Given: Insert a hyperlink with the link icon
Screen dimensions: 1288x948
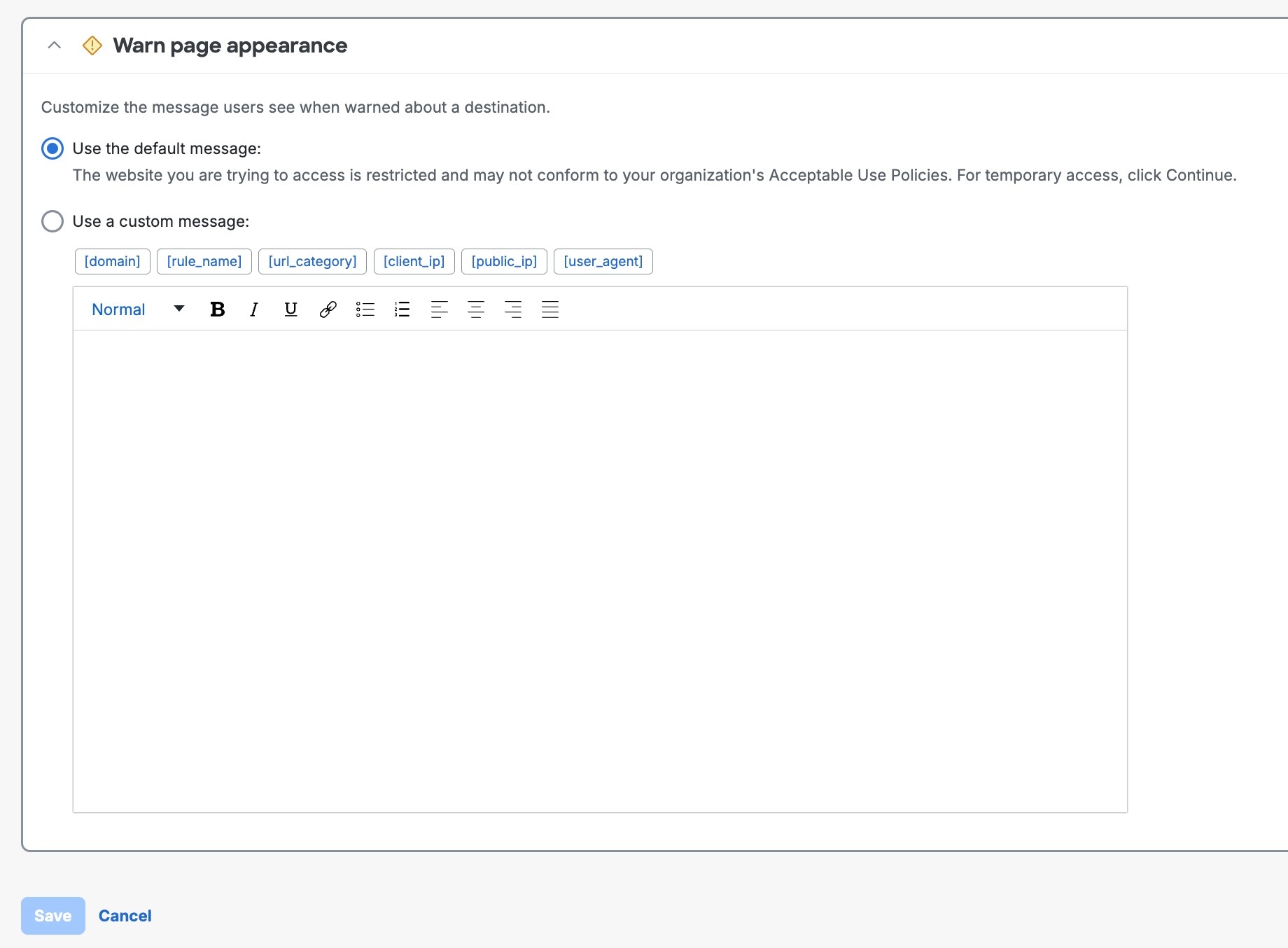Looking at the screenshot, I should click(x=328, y=309).
